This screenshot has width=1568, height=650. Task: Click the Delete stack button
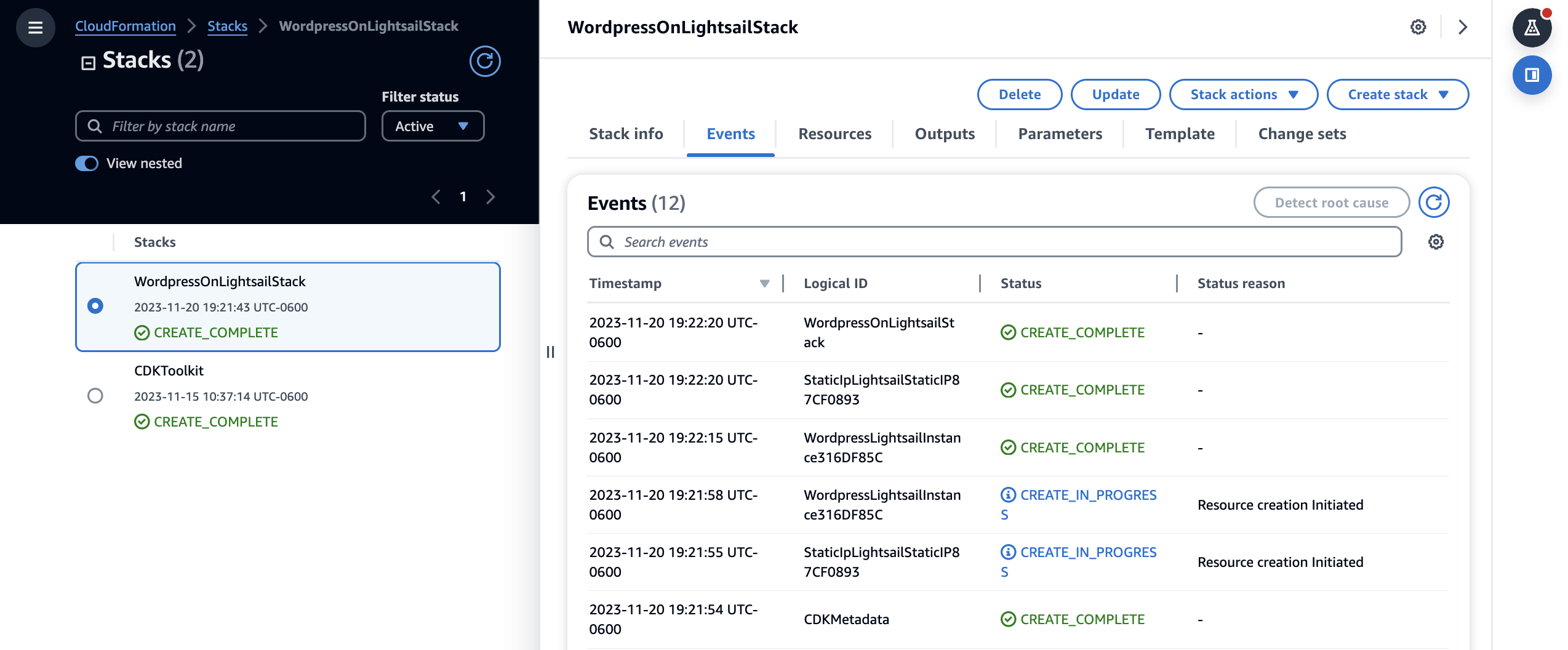[1019, 94]
